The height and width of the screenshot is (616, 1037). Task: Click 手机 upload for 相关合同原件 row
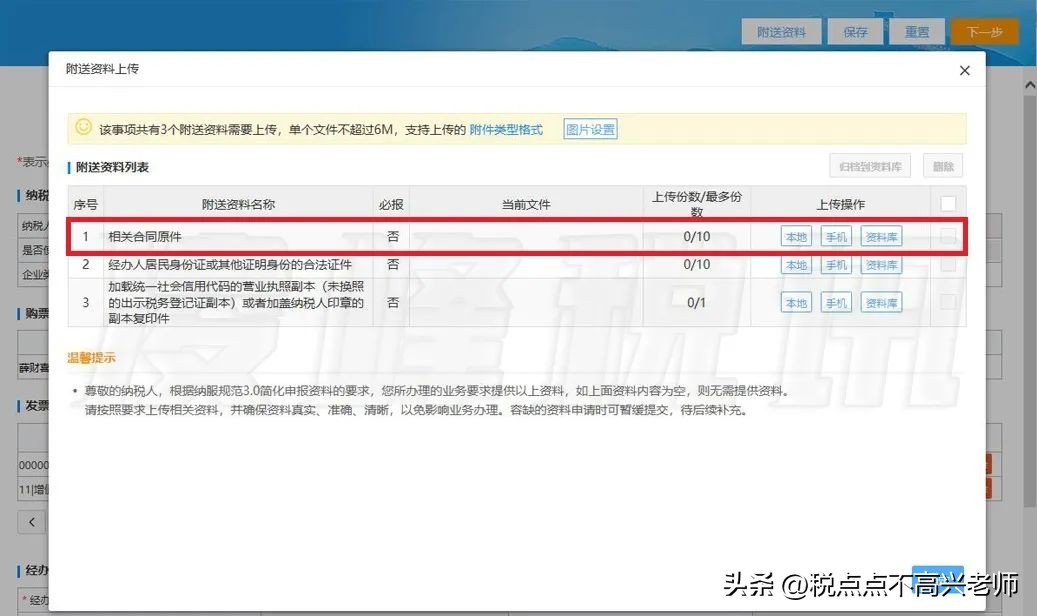[838, 236]
